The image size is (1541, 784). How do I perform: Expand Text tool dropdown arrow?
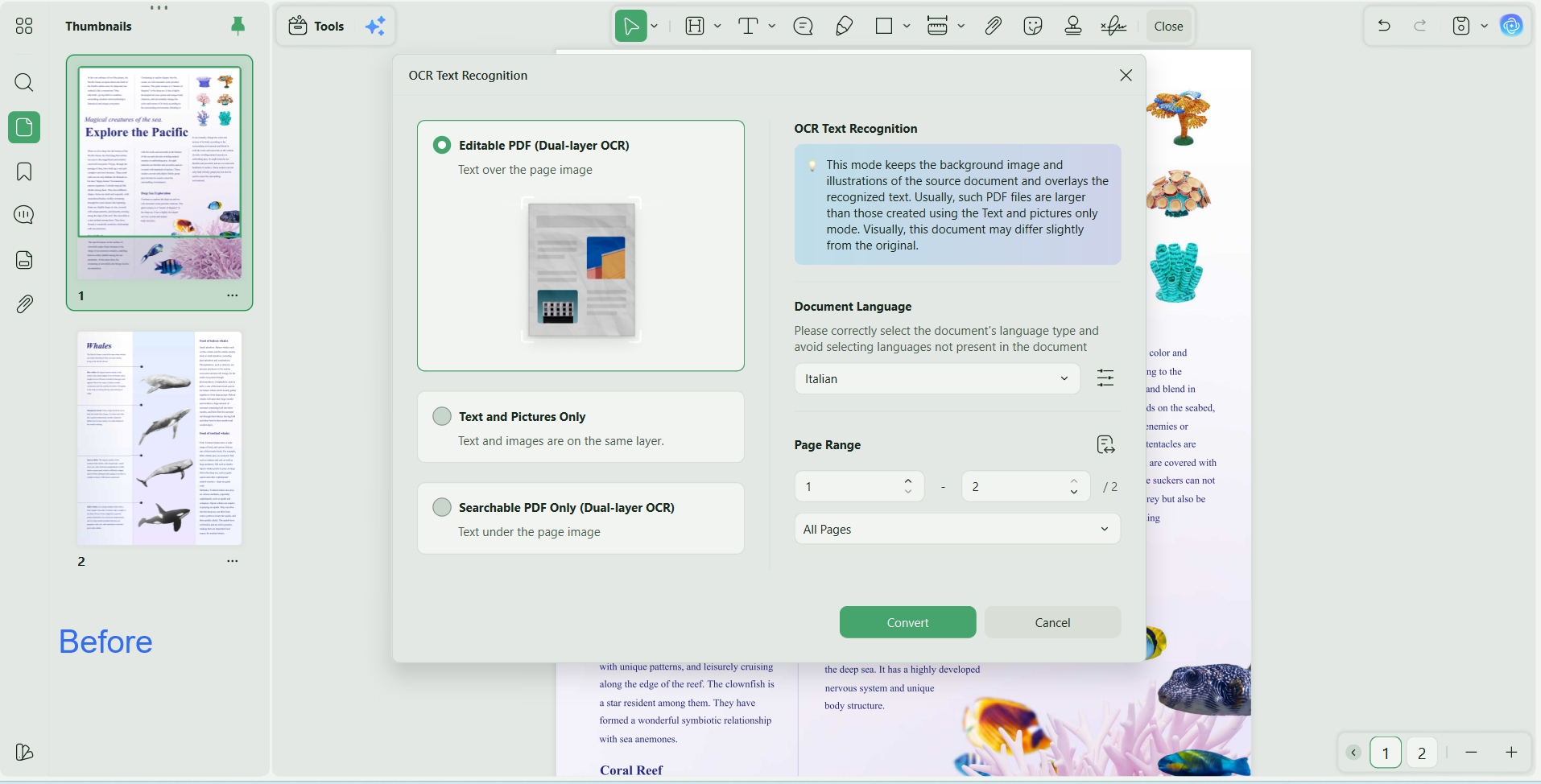772,26
